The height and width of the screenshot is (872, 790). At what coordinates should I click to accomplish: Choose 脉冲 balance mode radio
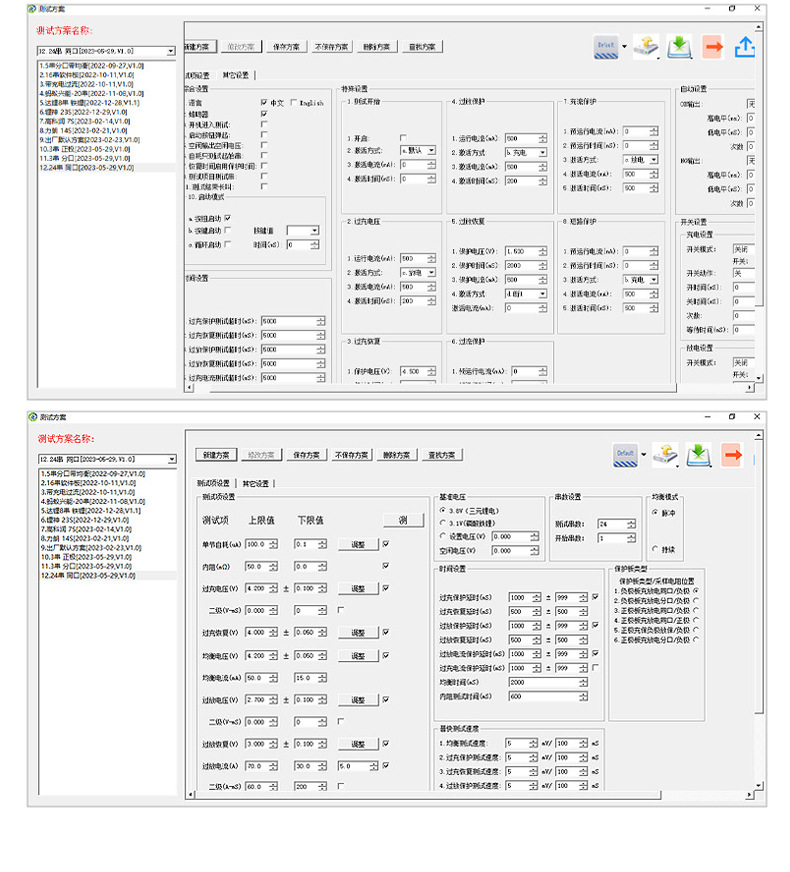pos(655,512)
